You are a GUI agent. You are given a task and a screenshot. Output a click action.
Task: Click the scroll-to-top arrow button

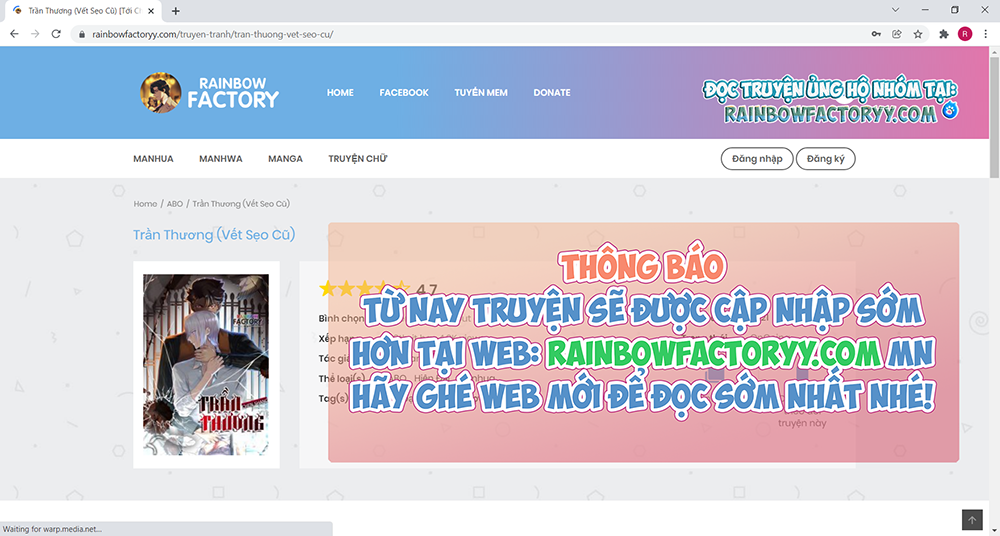tap(972, 520)
